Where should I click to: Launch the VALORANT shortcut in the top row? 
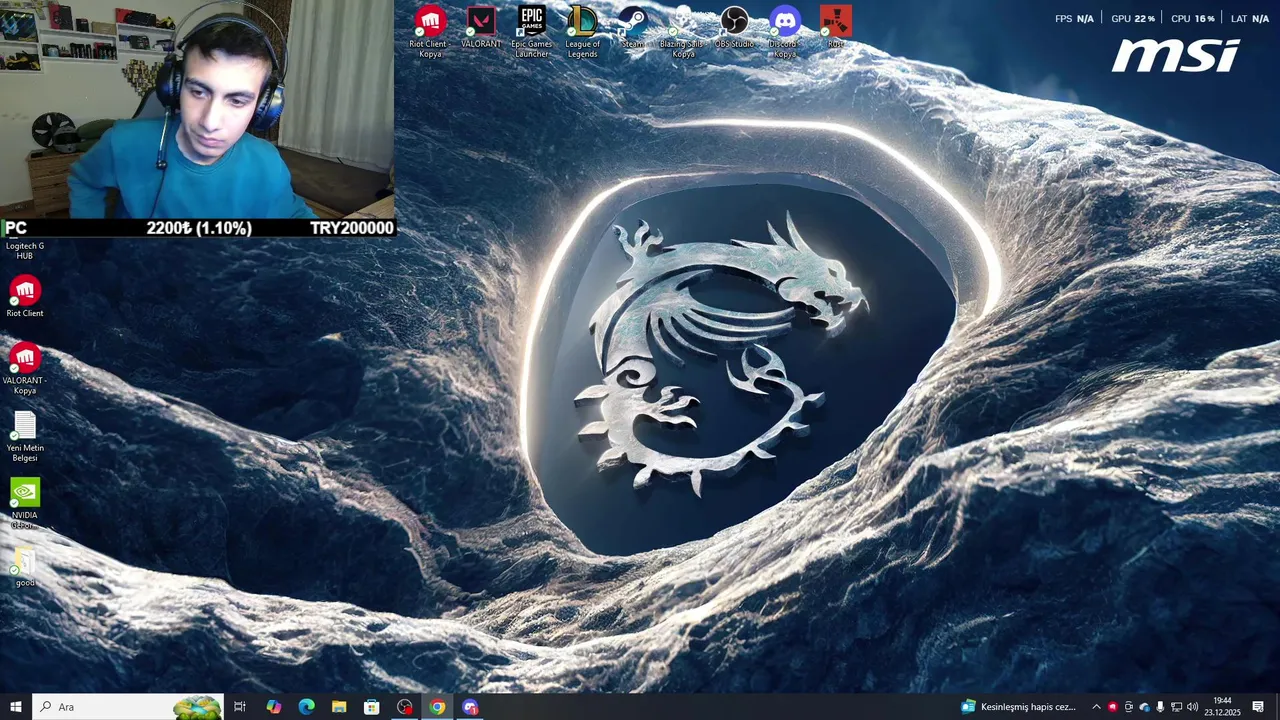(x=481, y=28)
